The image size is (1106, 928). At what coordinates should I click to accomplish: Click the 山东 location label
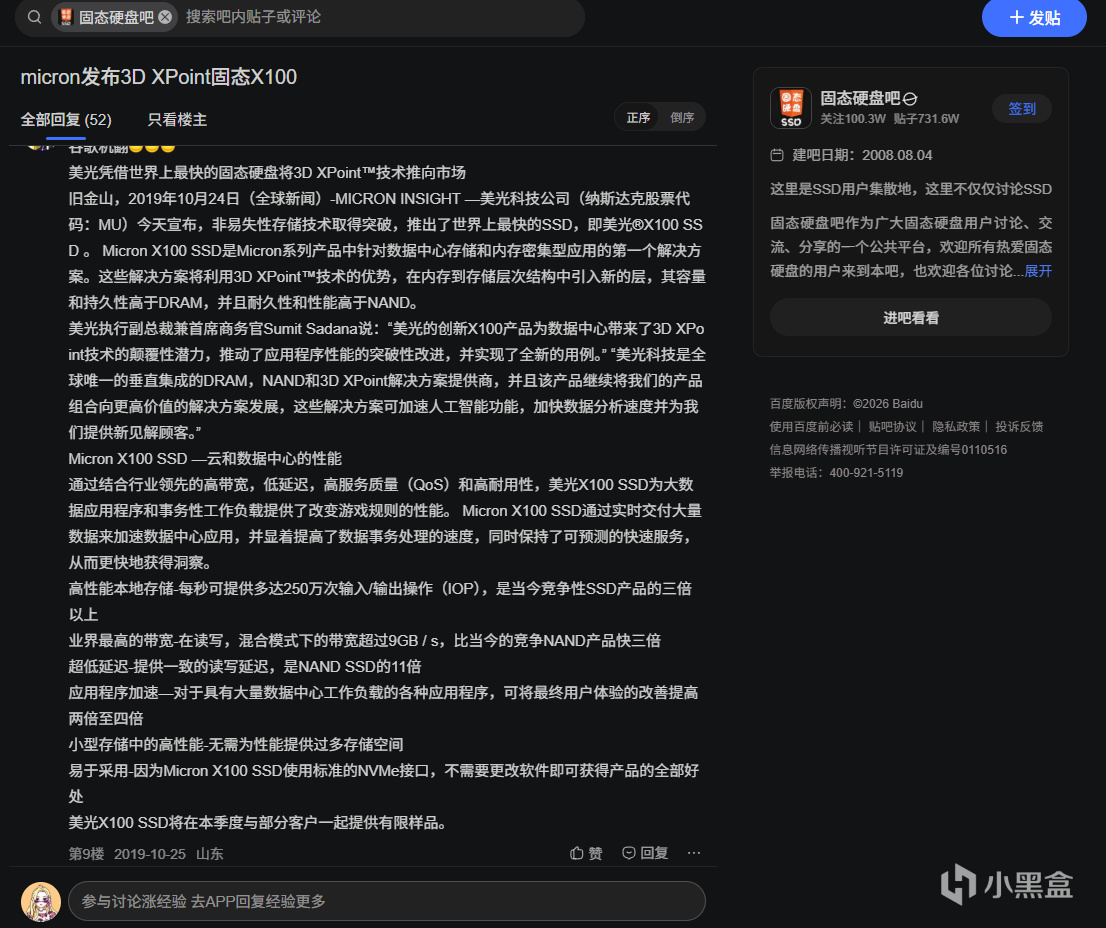209,854
